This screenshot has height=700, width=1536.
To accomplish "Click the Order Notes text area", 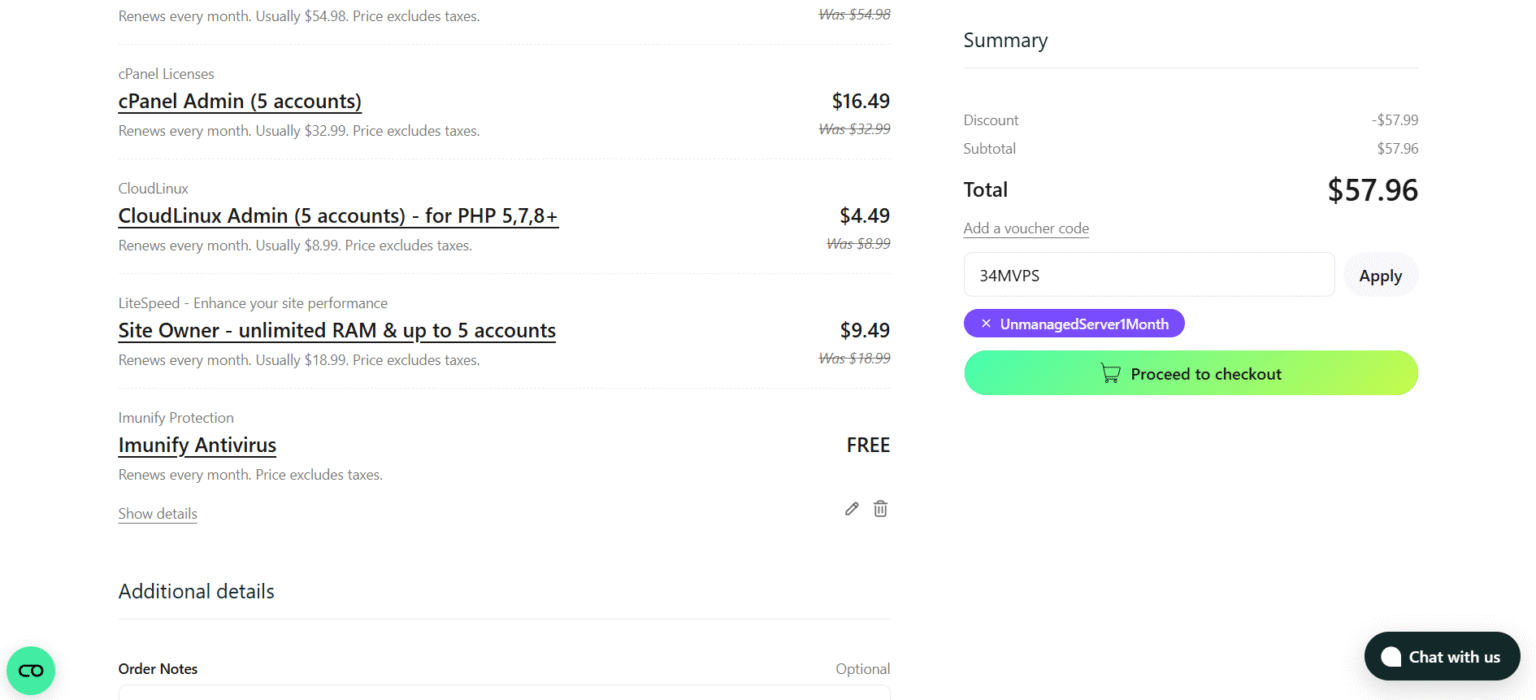I will pyautogui.click(x=504, y=692).
